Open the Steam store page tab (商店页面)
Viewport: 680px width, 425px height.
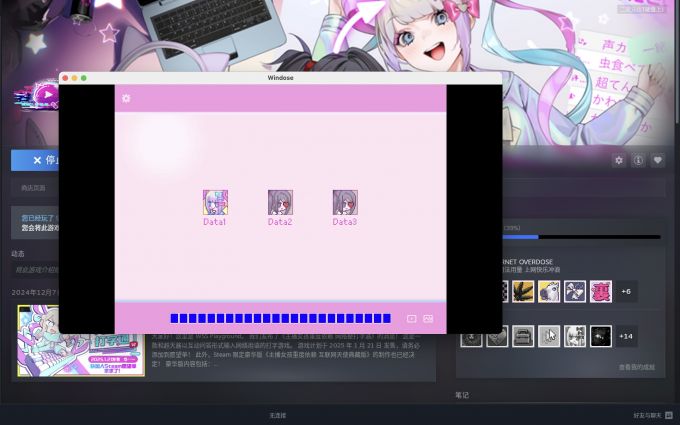(33, 188)
